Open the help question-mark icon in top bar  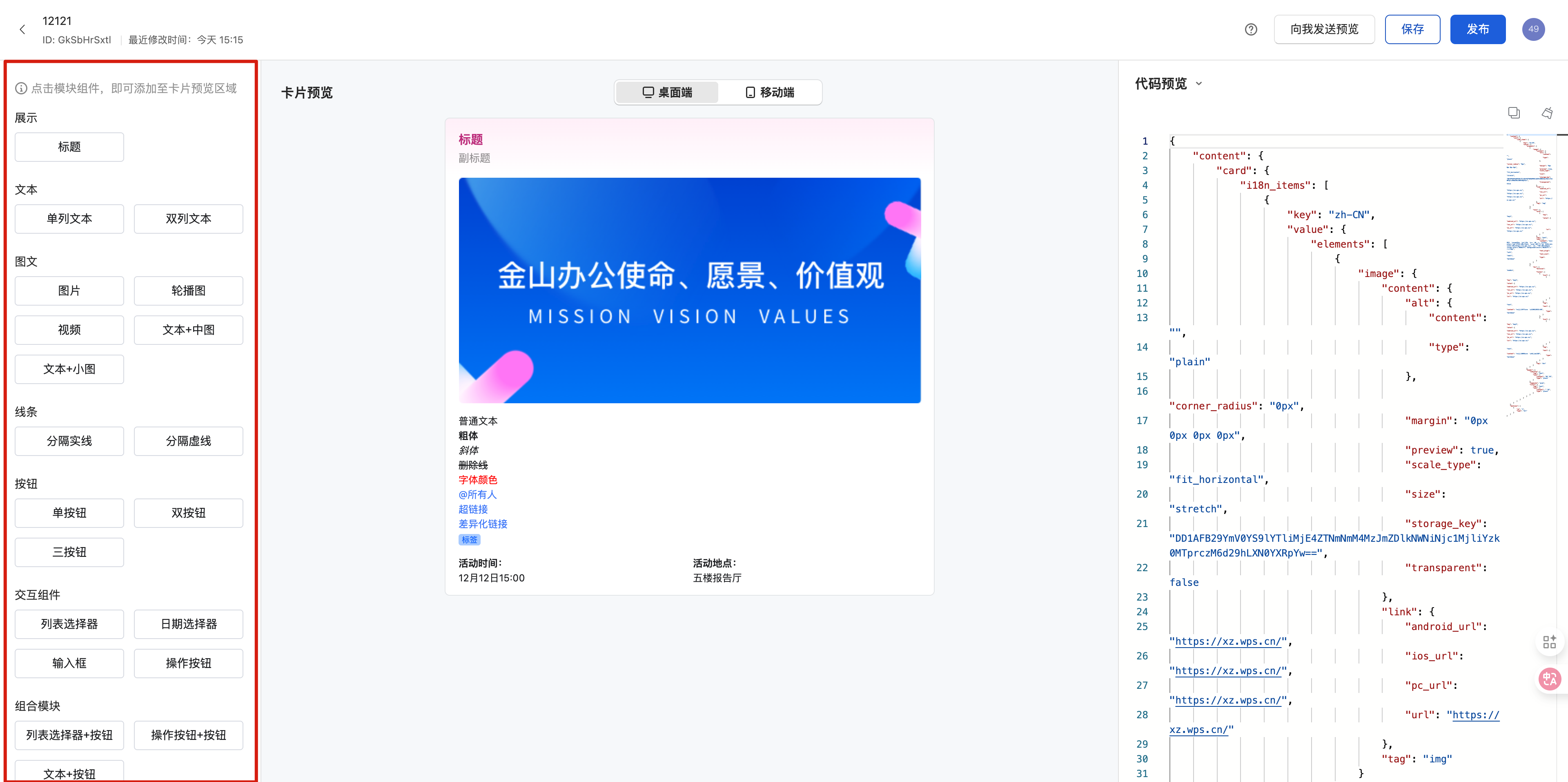(1251, 29)
